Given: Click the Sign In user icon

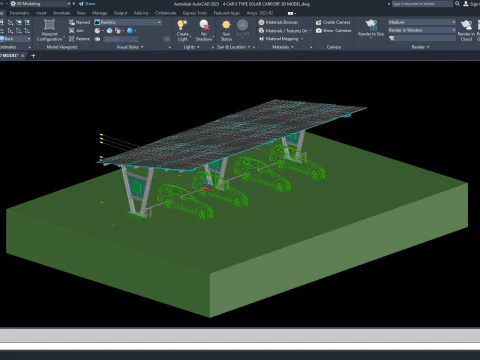Looking at the screenshot, I should [x=466, y=4].
